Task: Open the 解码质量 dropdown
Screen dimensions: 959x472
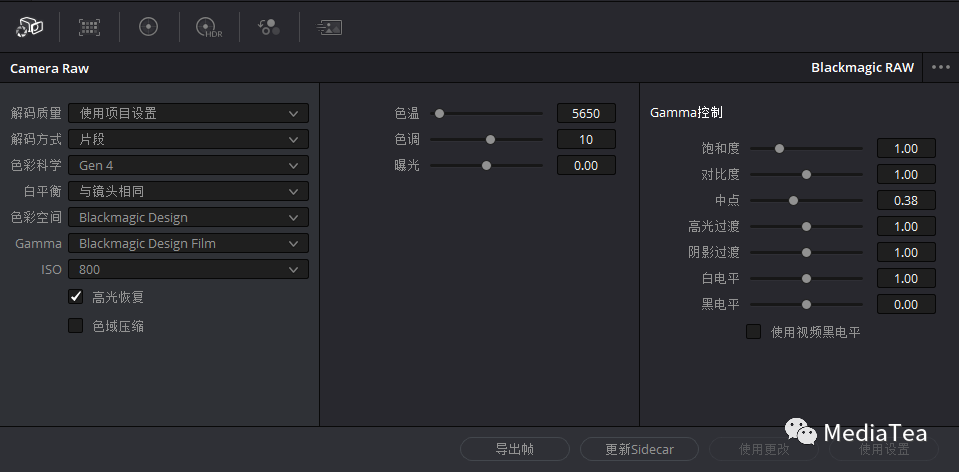Action: point(188,113)
